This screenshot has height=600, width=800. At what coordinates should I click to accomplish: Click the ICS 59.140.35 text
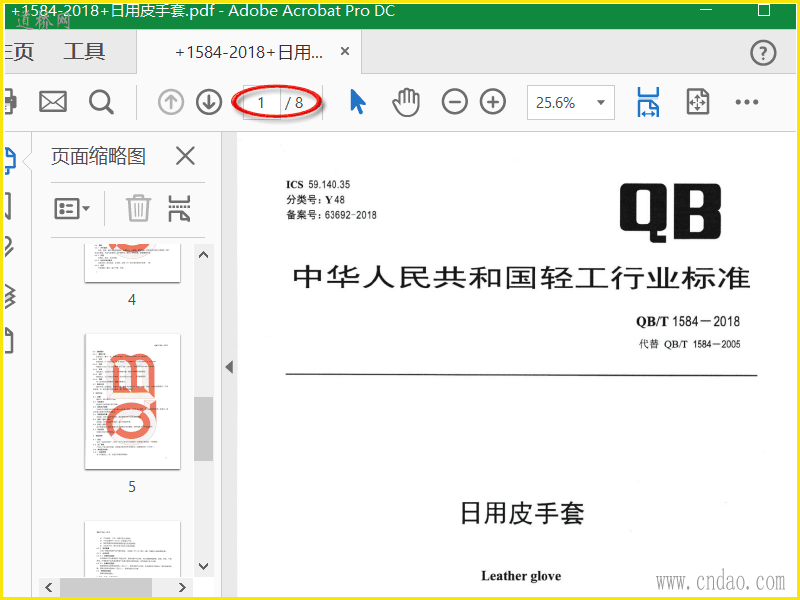(318, 184)
